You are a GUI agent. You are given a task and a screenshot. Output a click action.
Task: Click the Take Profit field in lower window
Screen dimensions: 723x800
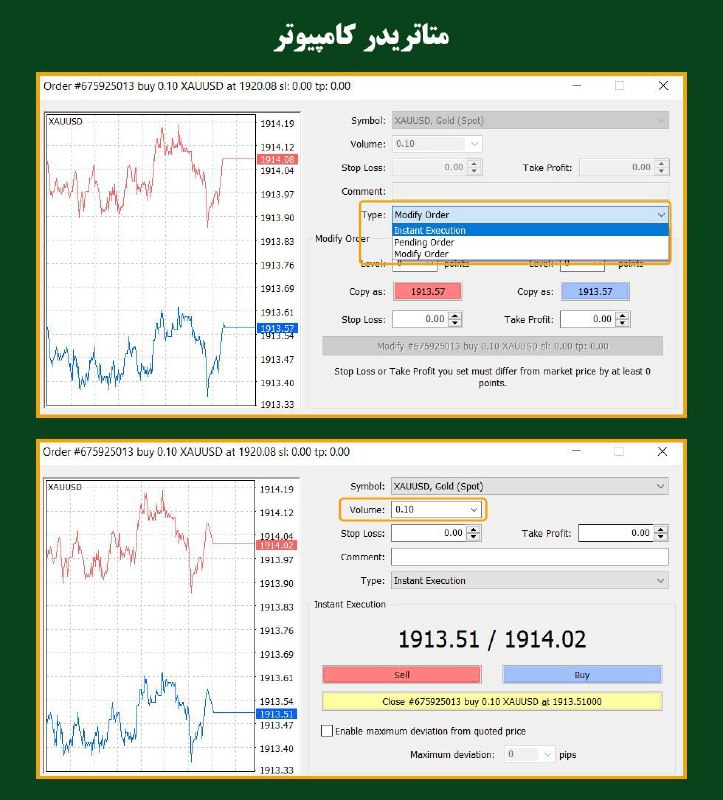616,533
